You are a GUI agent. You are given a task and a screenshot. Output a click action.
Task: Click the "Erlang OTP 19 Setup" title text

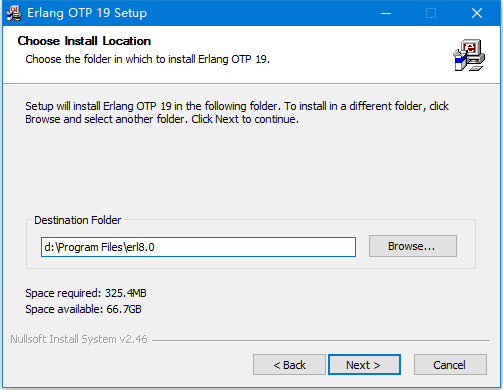click(x=87, y=13)
